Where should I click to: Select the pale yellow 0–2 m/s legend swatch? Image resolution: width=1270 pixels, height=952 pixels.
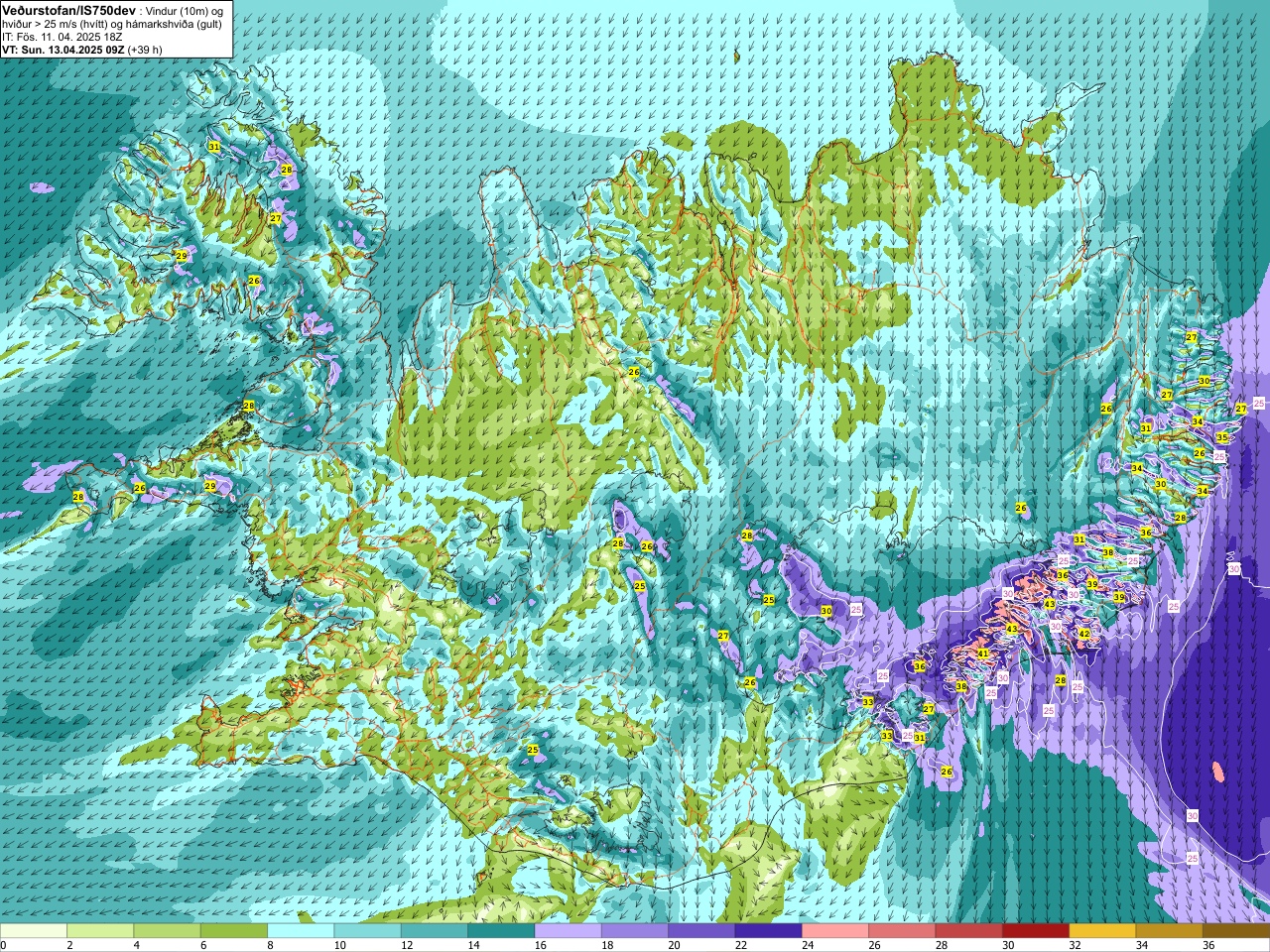pos(34,931)
